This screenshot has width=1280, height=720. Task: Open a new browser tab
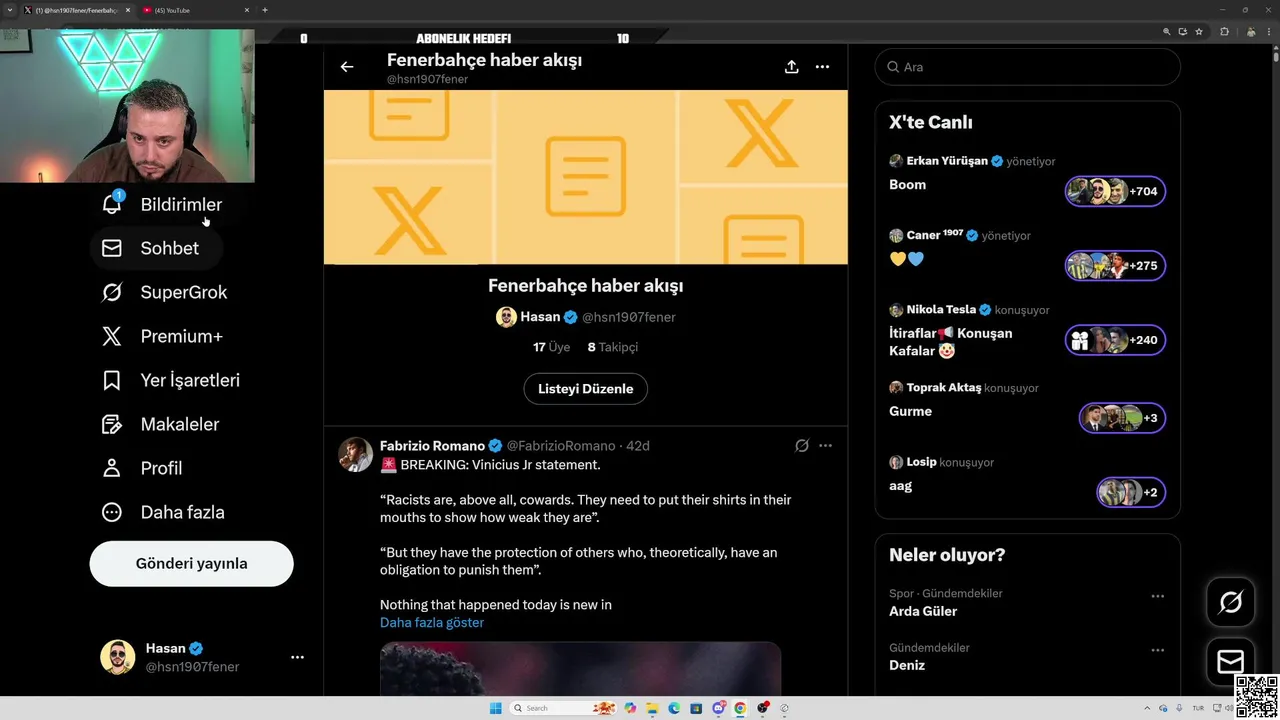[x=265, y=10]
